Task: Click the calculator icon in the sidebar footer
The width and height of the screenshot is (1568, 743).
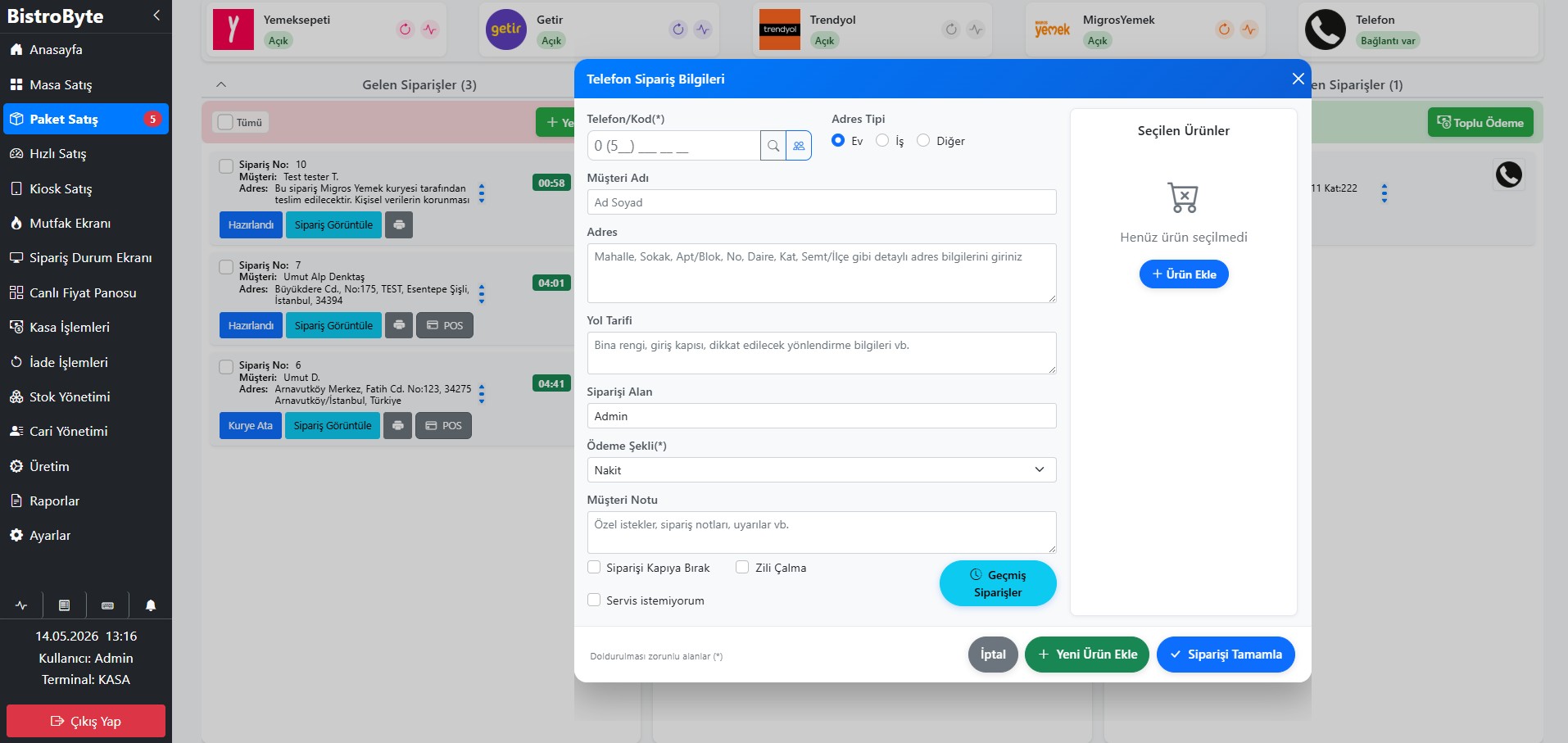Action: click(65, 605)
